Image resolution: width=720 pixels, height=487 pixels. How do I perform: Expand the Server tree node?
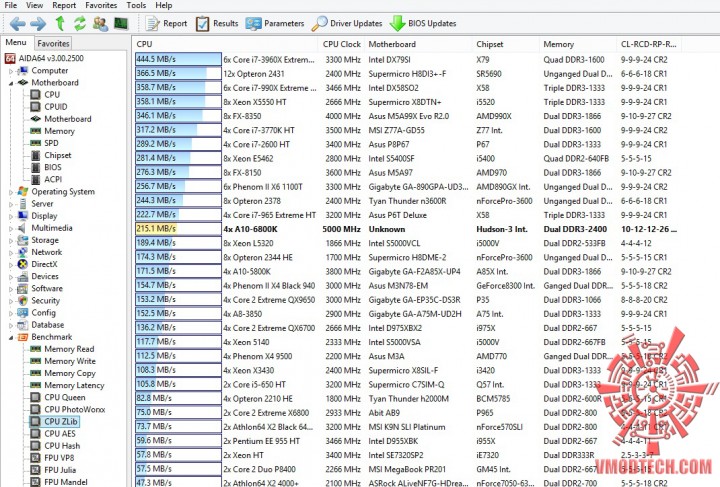pyautogui.click(x=11, y=204)
